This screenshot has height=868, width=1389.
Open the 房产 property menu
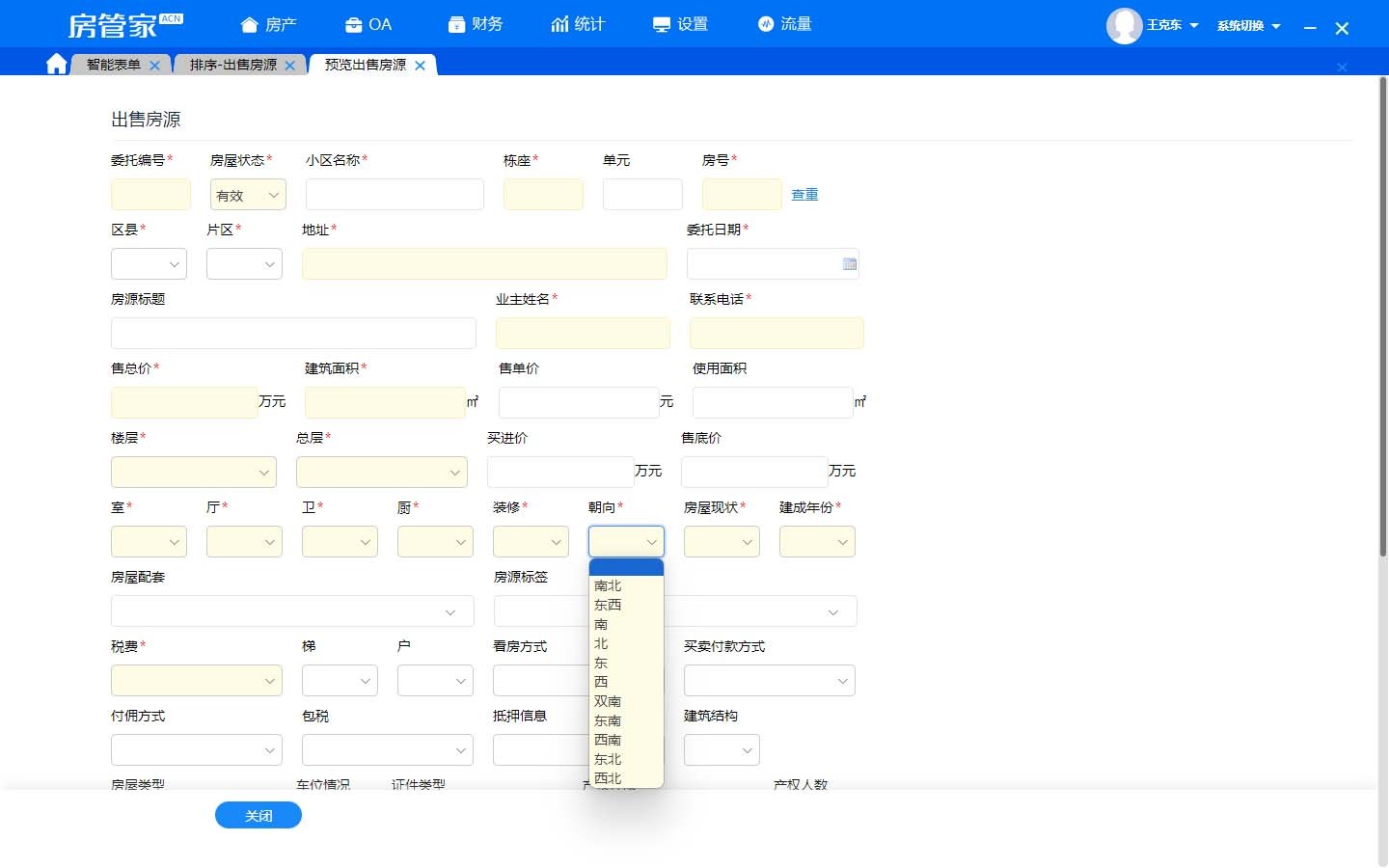268,24
